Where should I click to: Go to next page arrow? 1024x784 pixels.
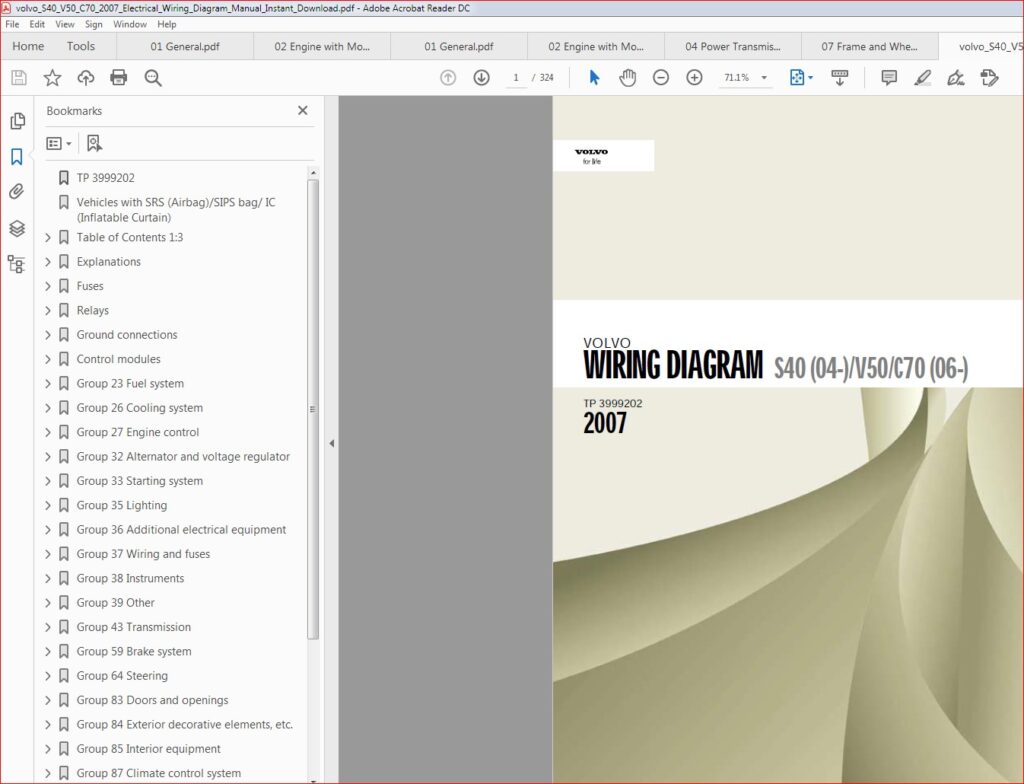481,78
